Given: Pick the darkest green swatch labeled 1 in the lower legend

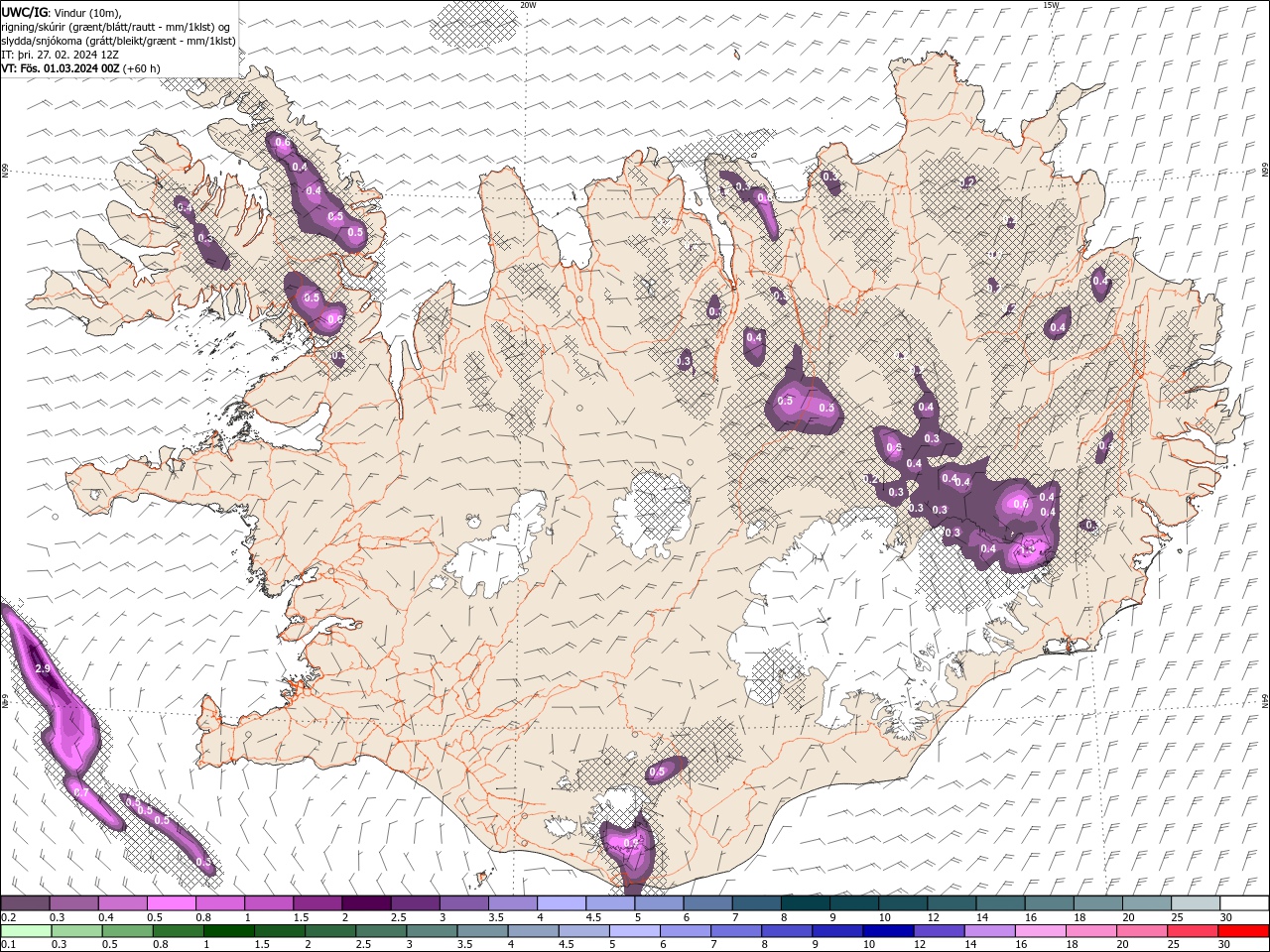Looking at the screenshot, I should click(x=229, y=931).
